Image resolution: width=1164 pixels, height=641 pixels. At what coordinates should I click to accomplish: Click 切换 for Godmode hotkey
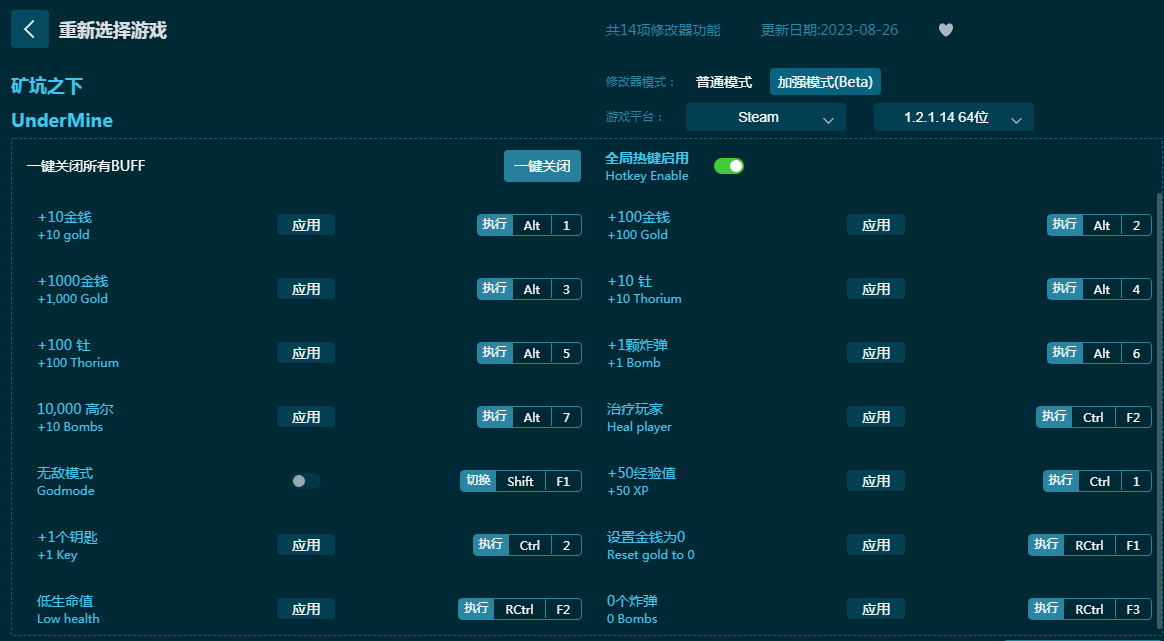(x=479, y=481)
